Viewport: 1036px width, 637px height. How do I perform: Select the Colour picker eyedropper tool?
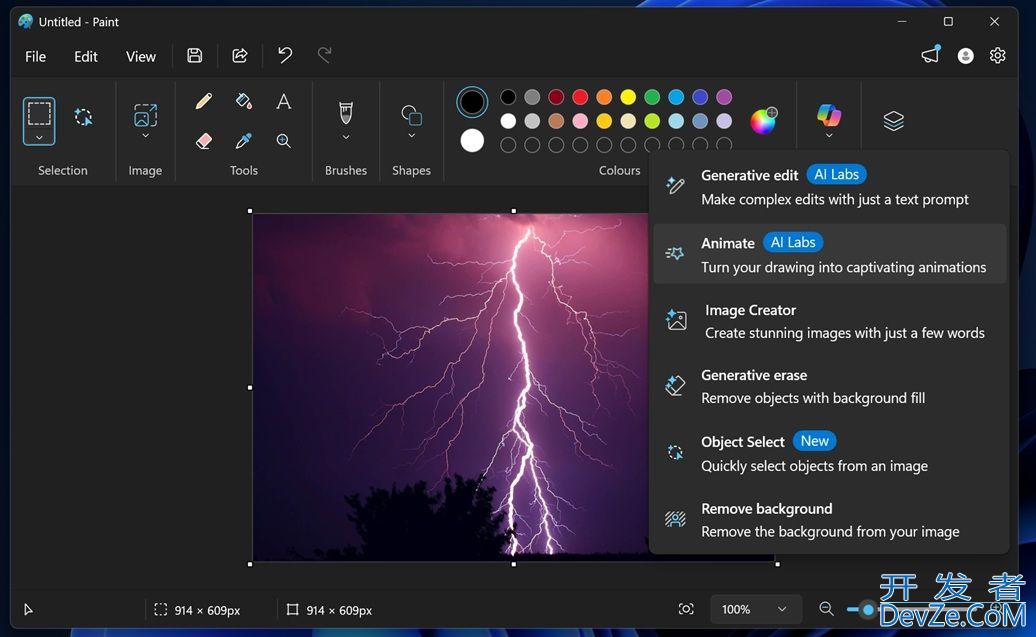click(x=244, y=141)
